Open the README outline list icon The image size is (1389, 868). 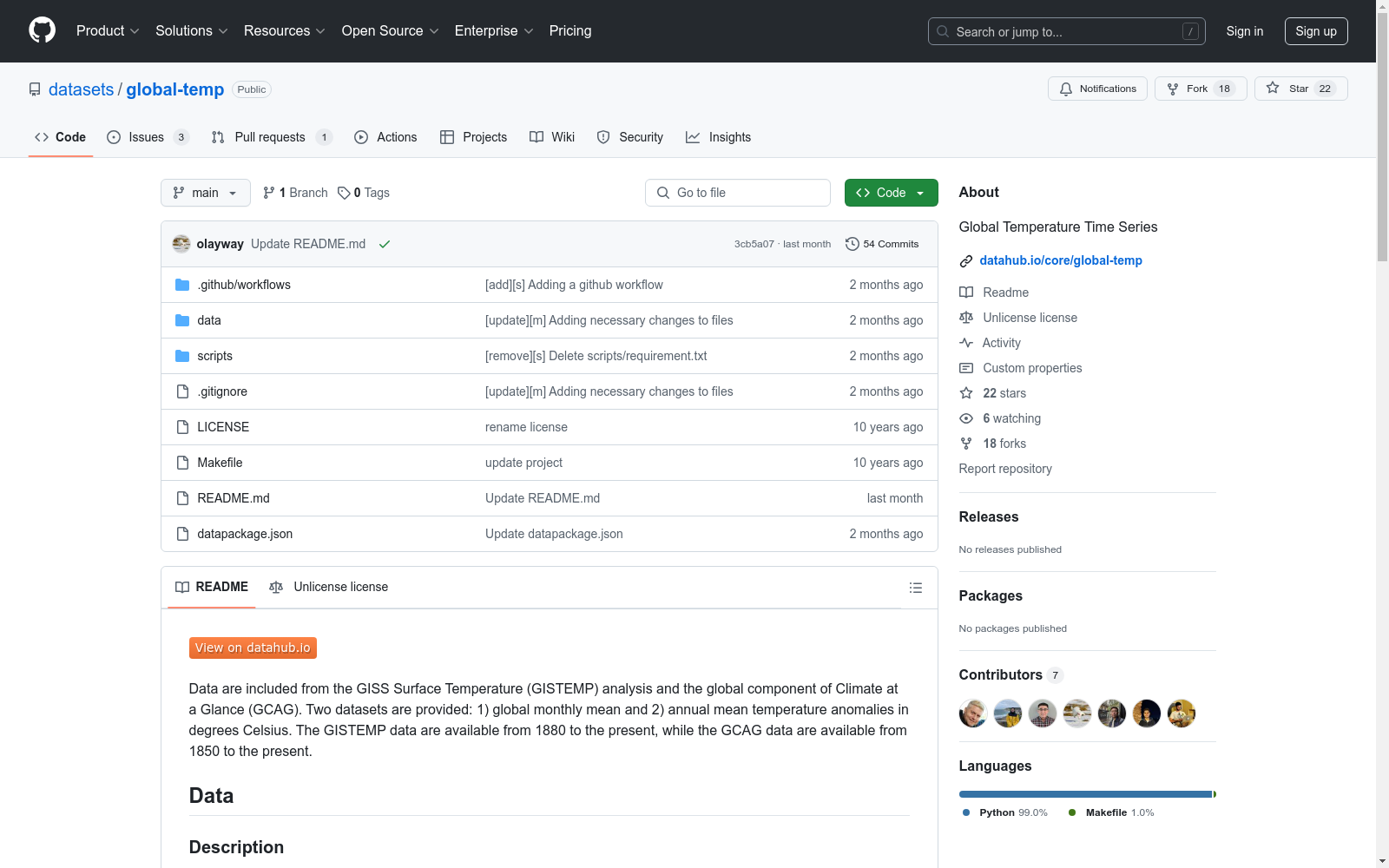click(x=915, y=588)
